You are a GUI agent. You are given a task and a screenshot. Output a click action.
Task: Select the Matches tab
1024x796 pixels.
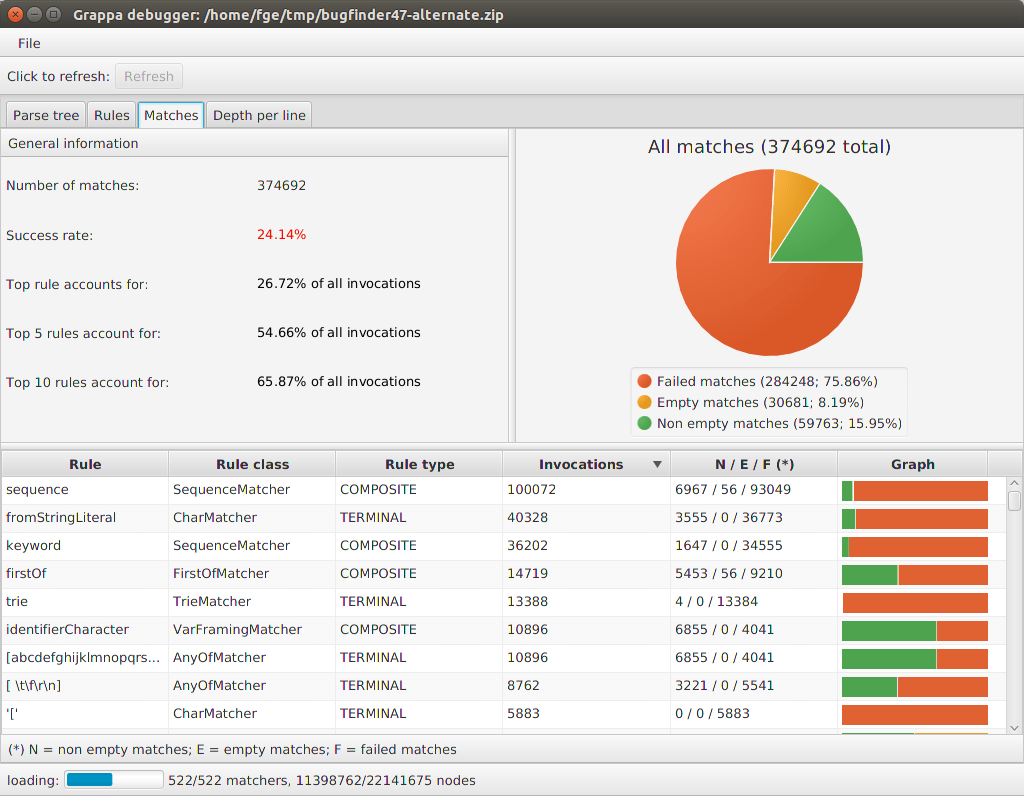[x=171, y=116]
